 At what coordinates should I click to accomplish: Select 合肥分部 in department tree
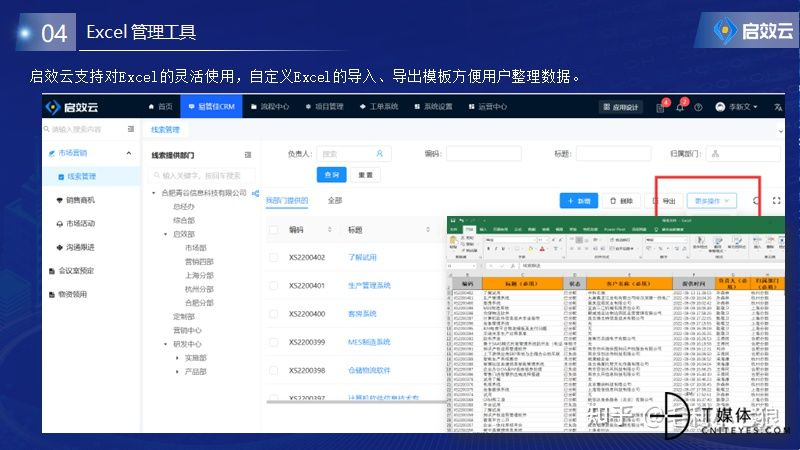(x=199, y=303)
